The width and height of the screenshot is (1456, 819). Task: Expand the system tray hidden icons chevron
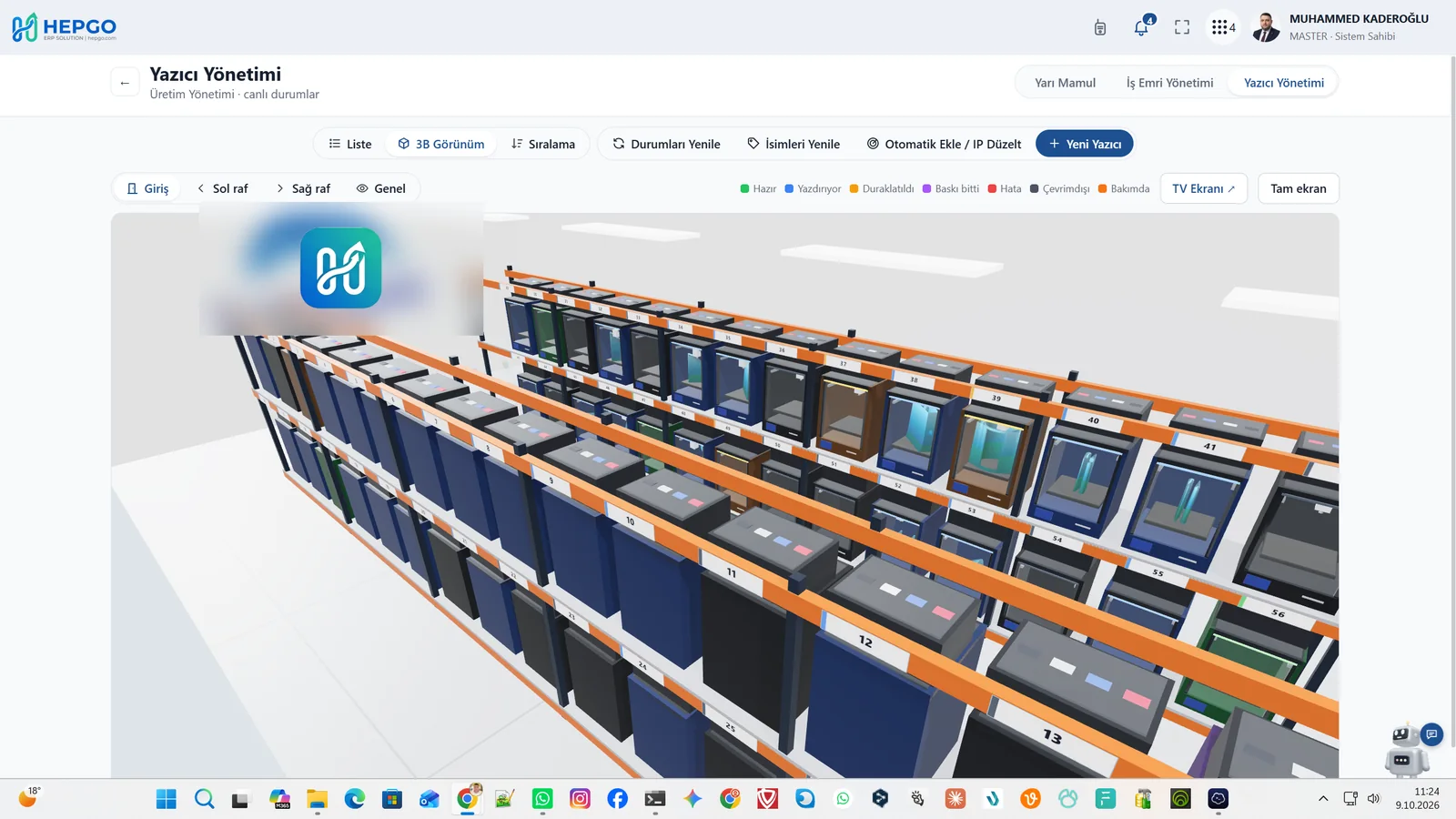1322,799
